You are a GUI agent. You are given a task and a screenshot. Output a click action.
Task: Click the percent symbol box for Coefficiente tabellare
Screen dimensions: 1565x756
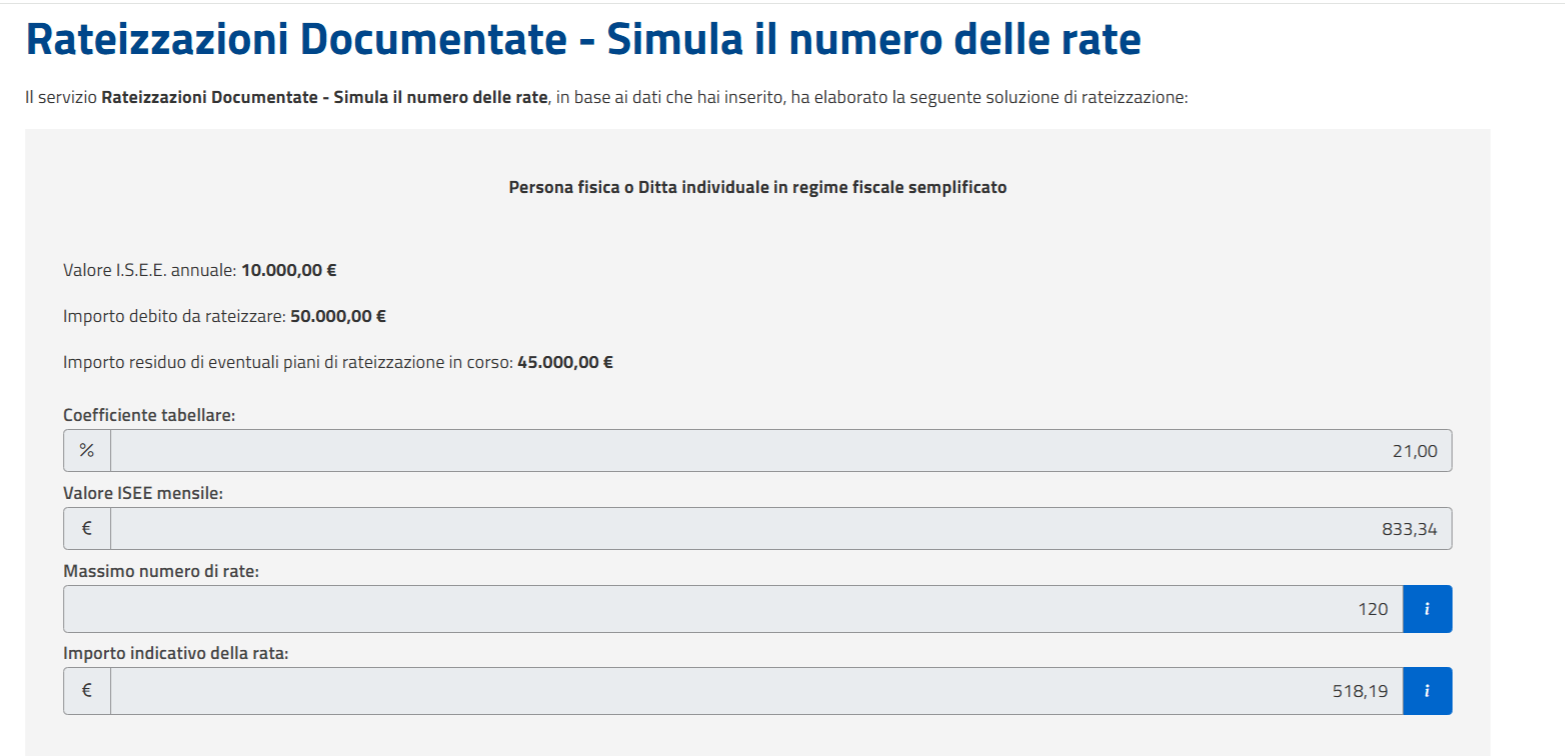tap(87, 451)
